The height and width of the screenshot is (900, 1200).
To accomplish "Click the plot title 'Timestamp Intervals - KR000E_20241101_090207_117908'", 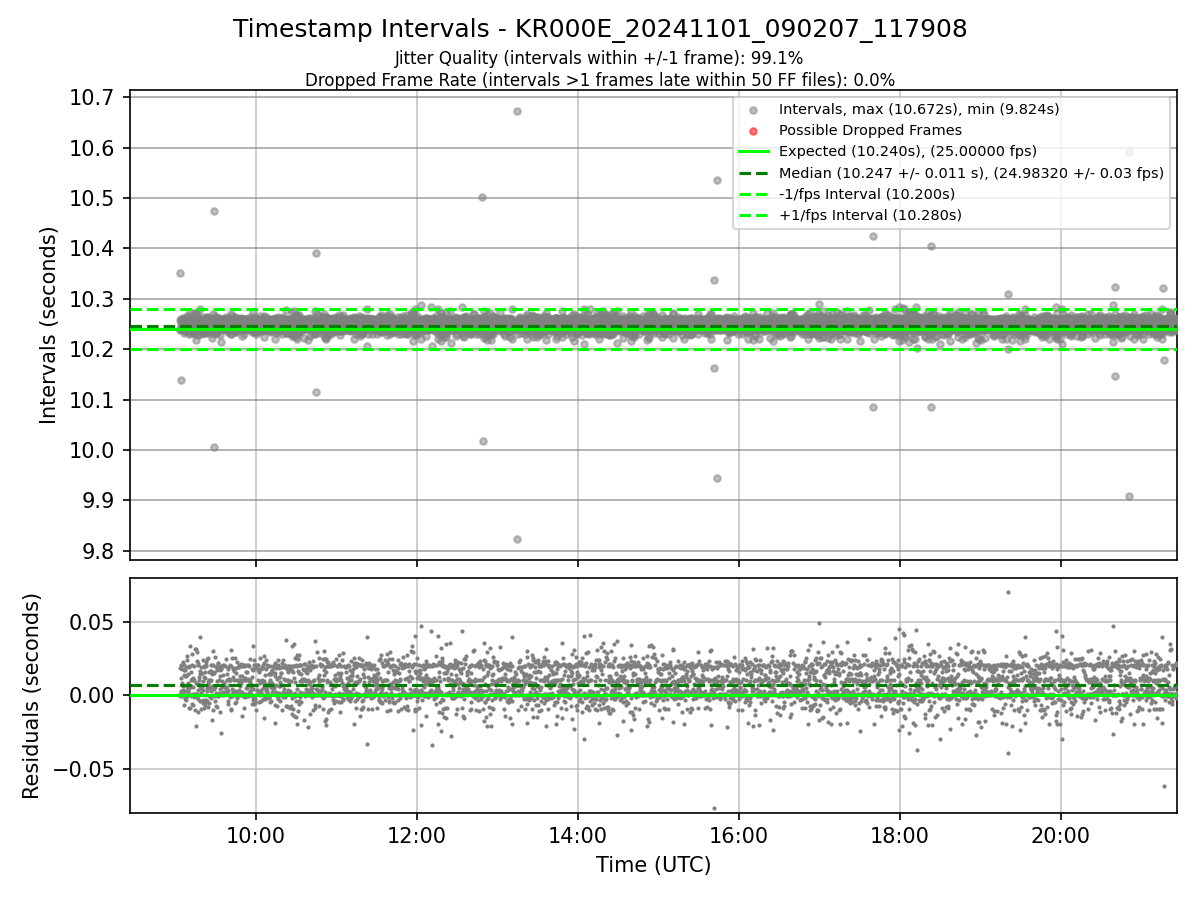I will [x=600, y=29].
